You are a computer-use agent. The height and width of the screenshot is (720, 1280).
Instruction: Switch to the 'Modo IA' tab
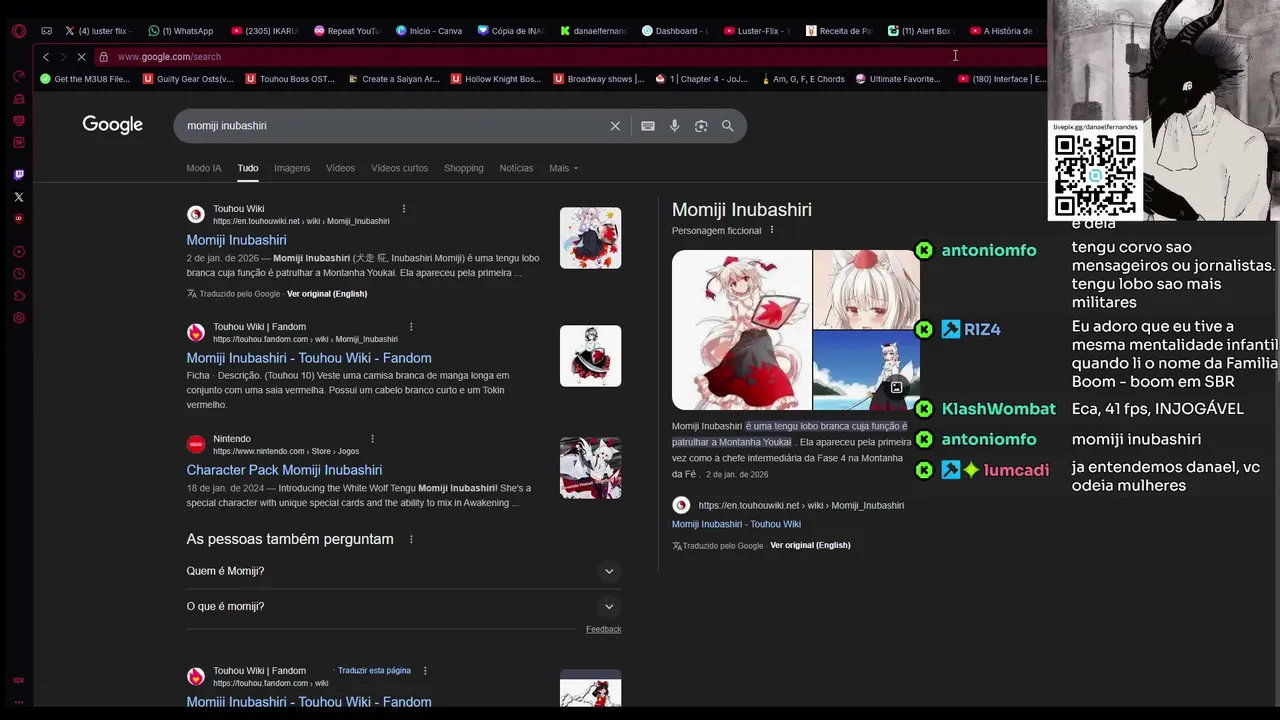click(204, 168)
